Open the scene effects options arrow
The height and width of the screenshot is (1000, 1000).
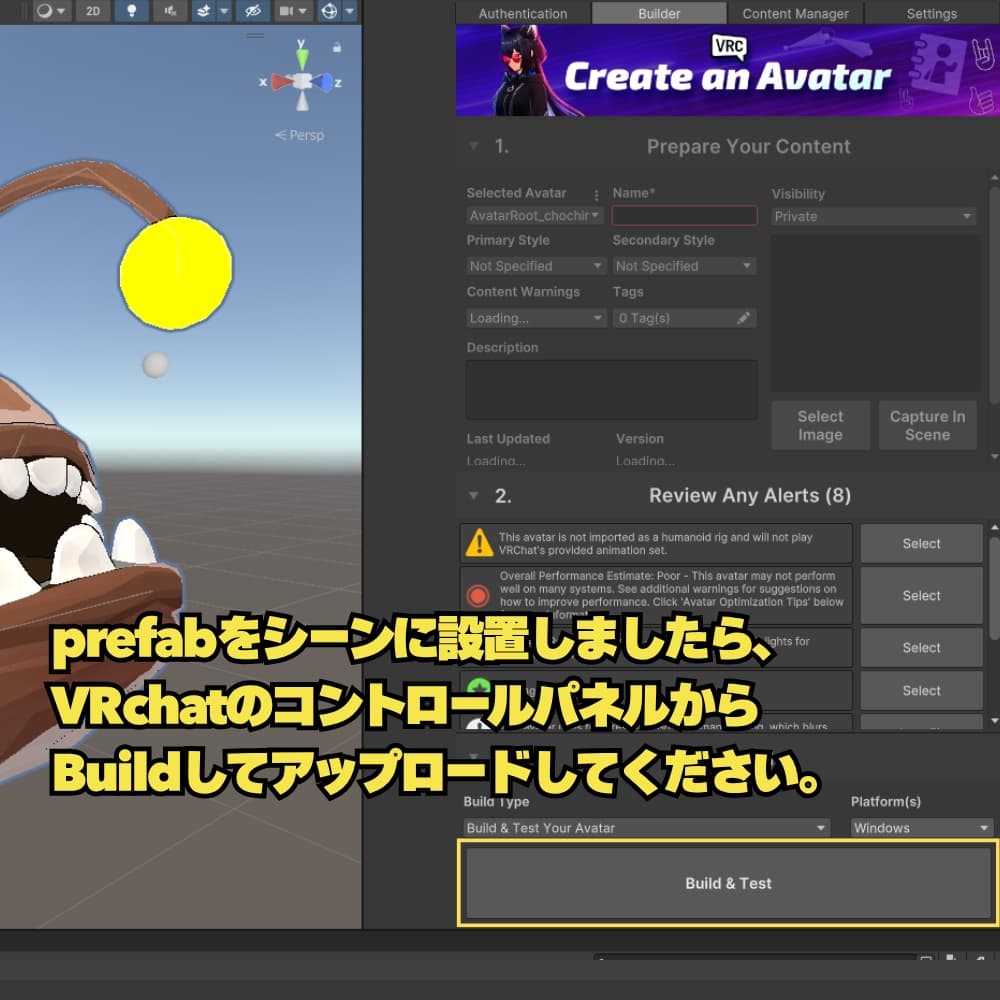pos(224,11)
